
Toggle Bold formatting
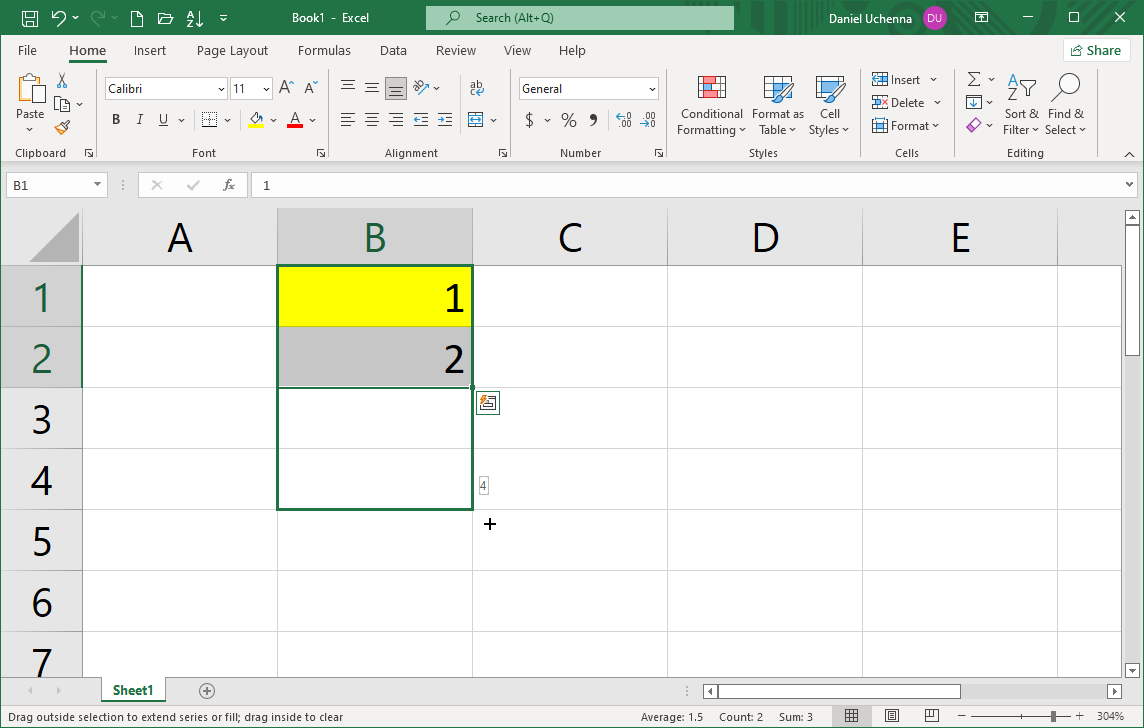pos(116,120)
